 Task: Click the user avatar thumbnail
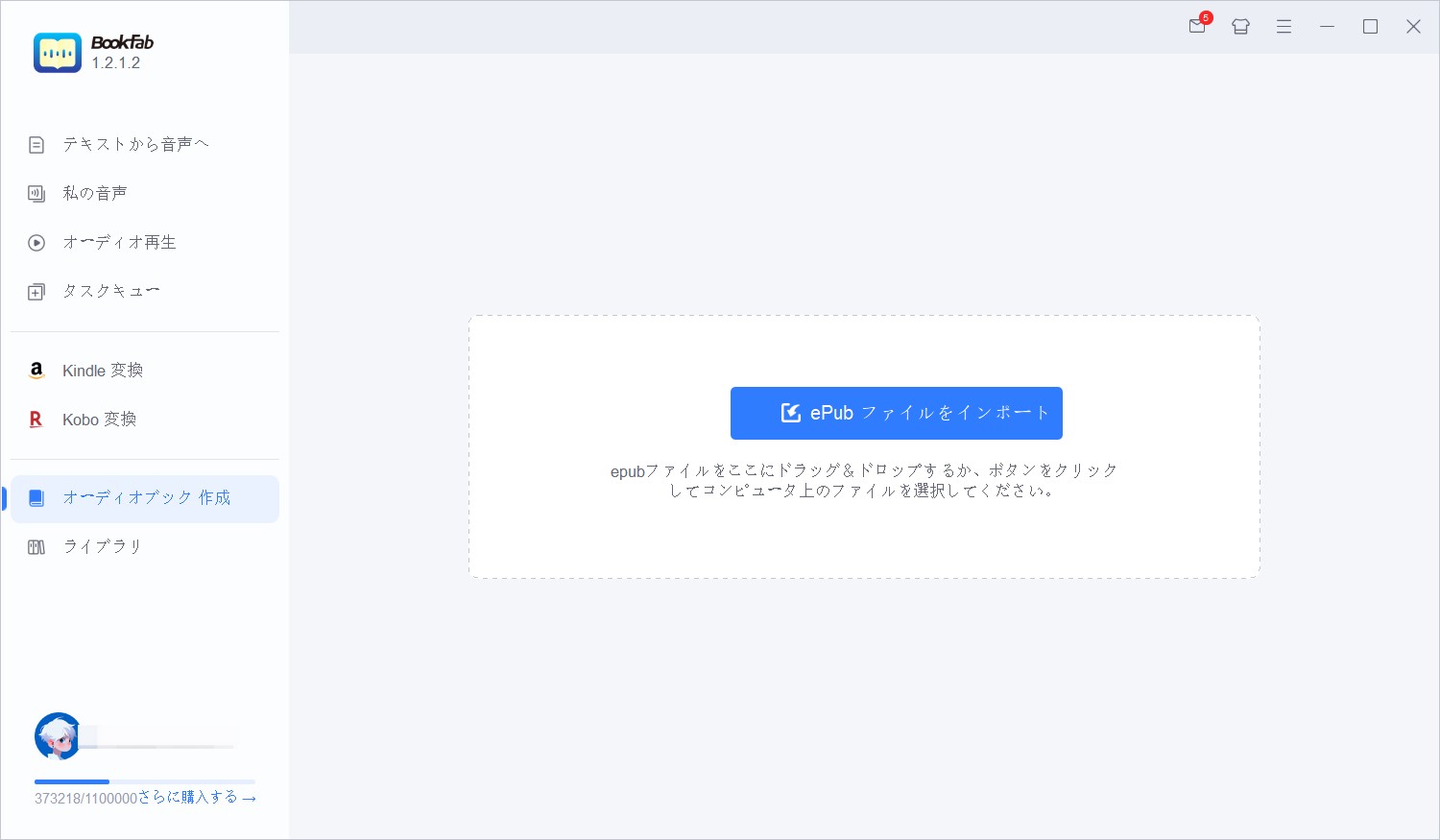click(x=58, y=736)
